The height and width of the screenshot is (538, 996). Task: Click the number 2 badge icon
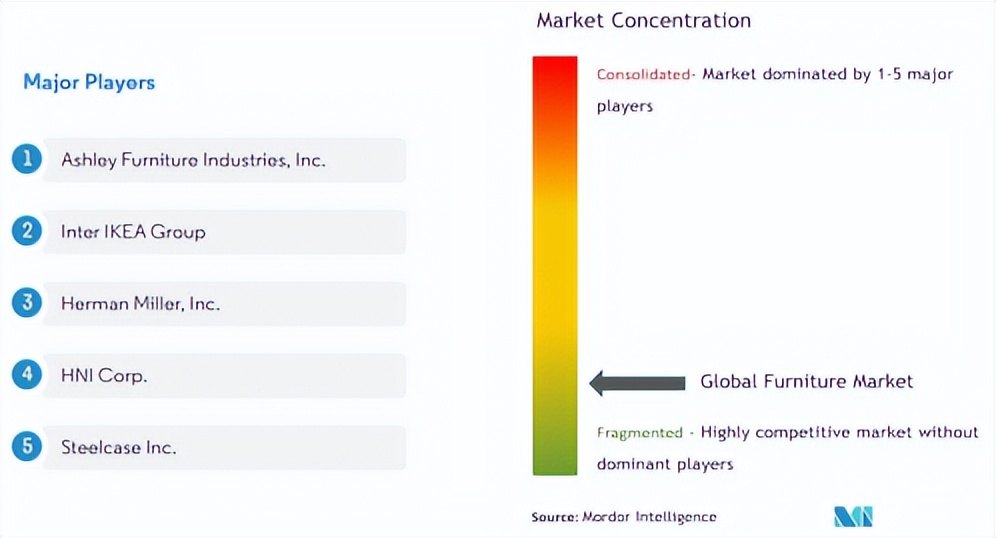tap(27, 231)
